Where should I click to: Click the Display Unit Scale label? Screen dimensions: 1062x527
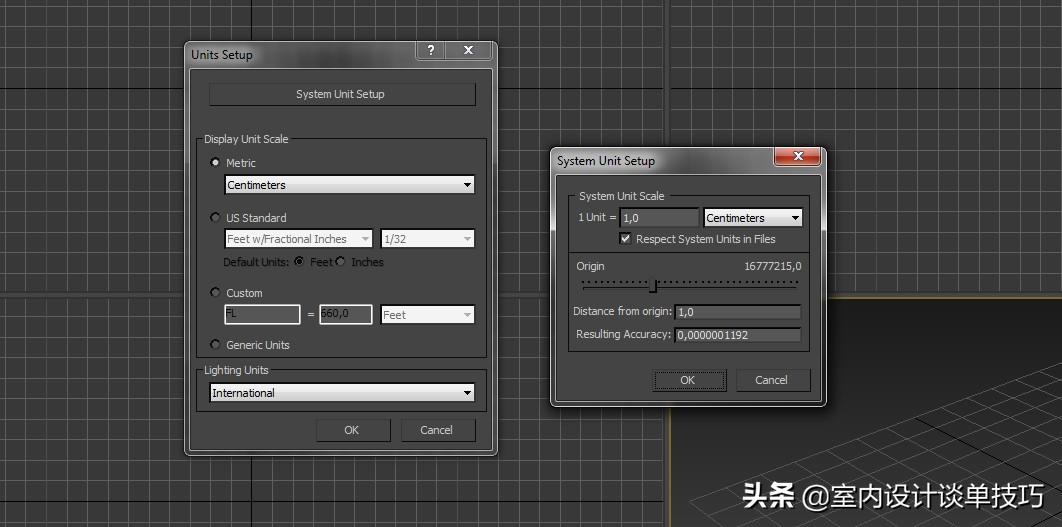coord(247,139)
